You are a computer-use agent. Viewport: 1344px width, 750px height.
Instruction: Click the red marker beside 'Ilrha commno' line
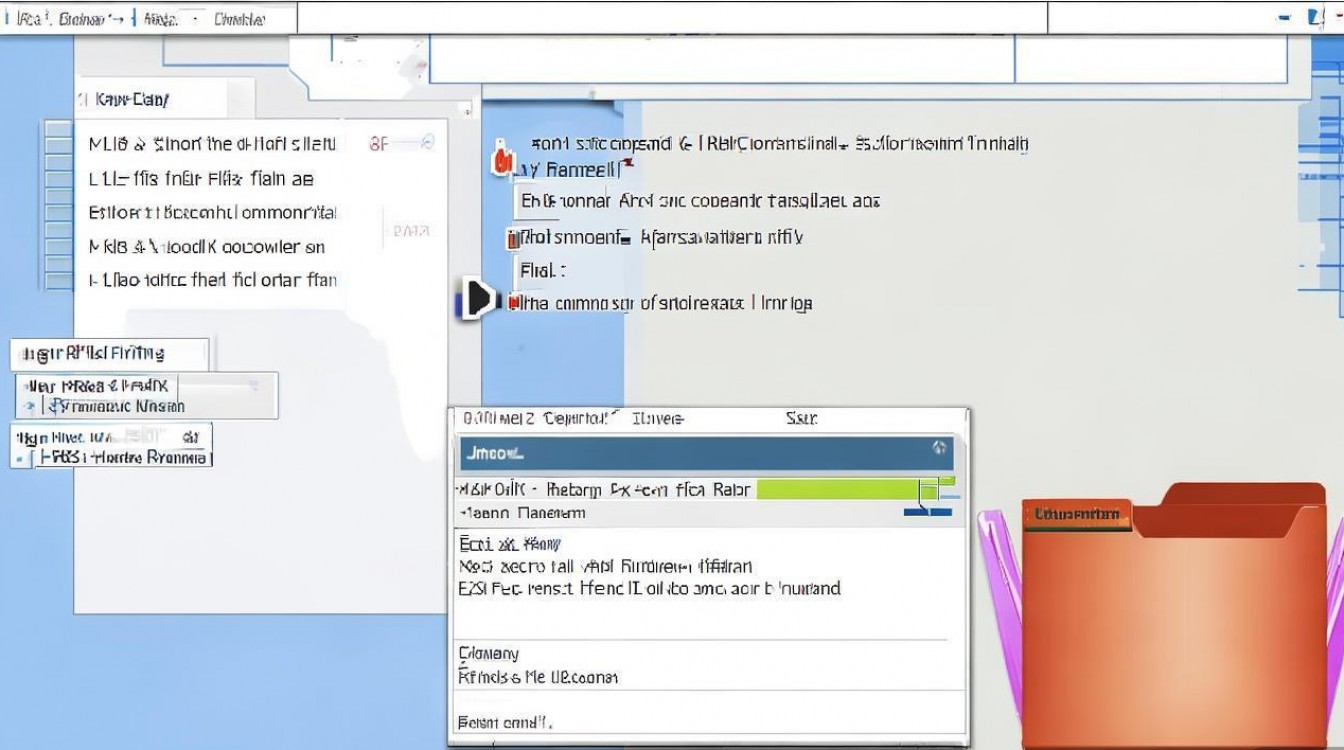pos(515,302)
